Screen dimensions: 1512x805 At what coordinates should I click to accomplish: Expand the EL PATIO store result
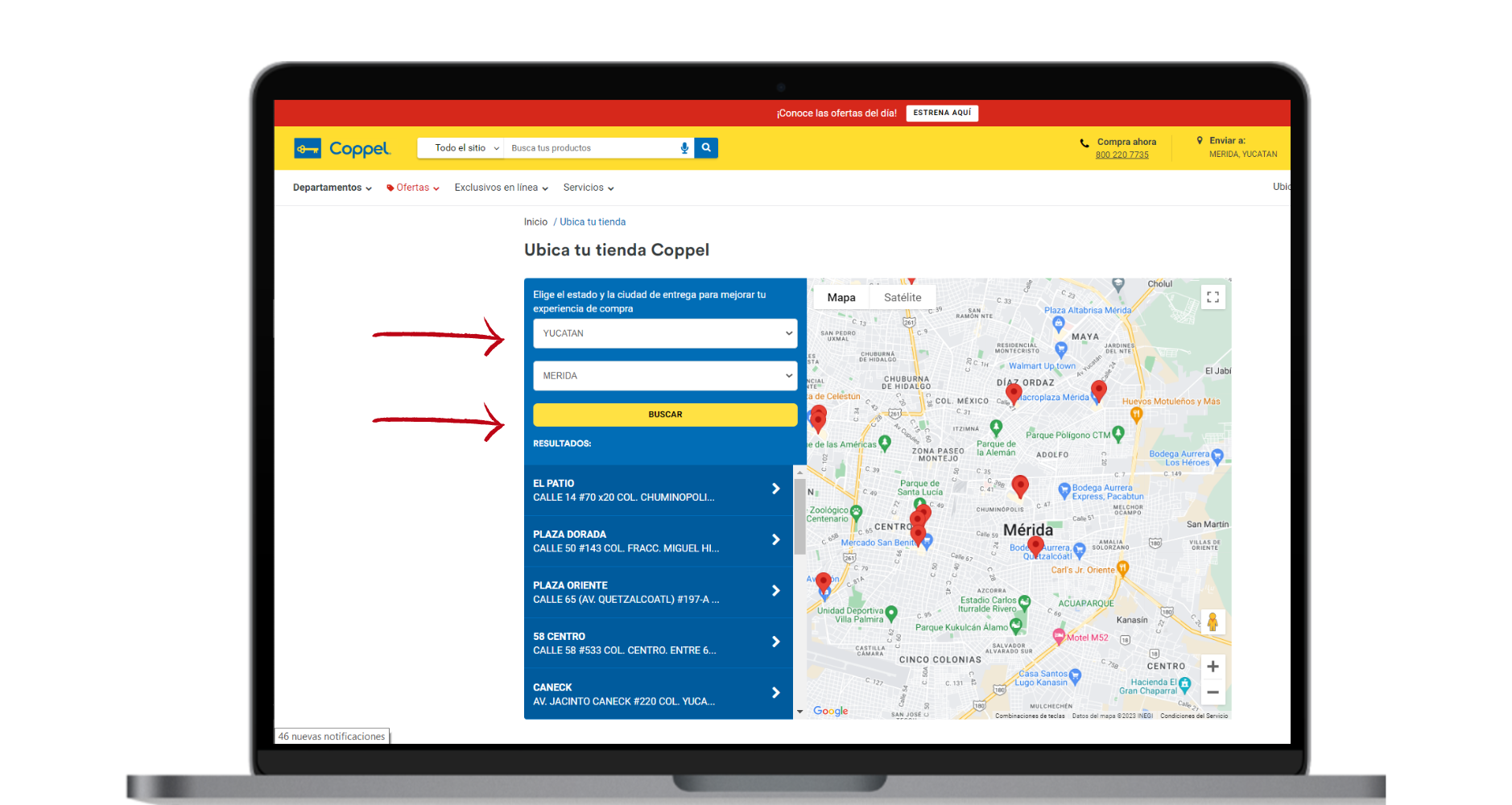[x=775, y=489]
